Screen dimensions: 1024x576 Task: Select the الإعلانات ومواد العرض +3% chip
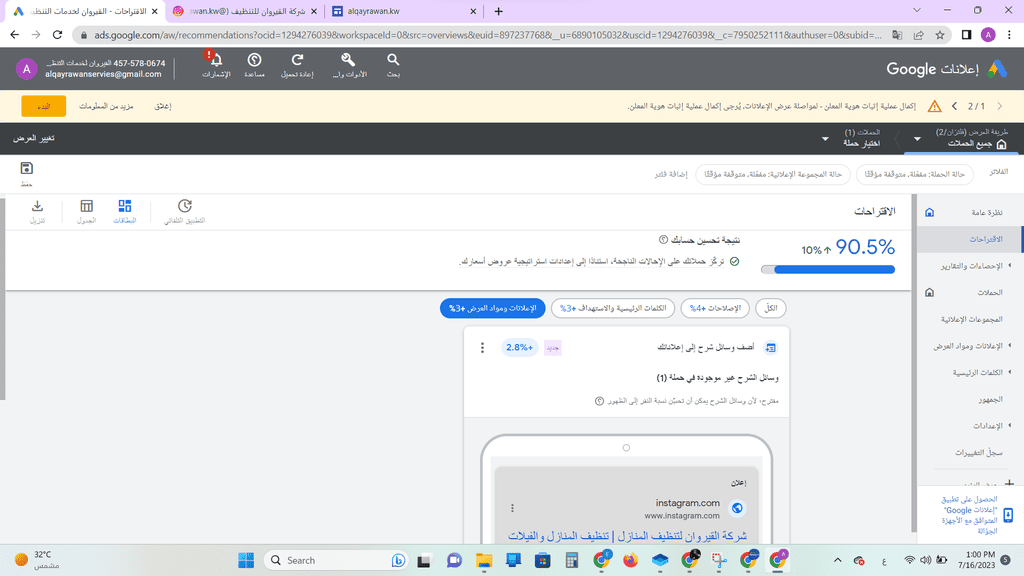[x=492, y=308]
